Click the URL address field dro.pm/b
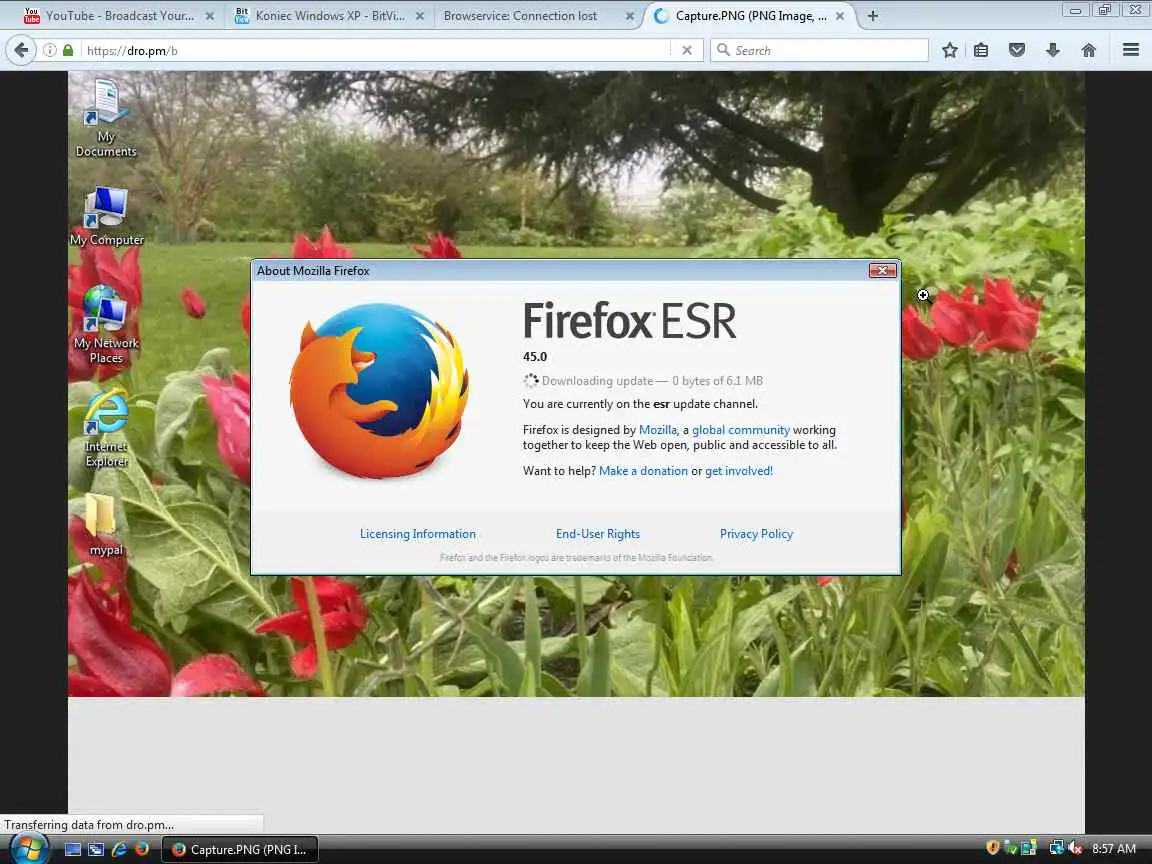Image resolution: width=1152 pixels, height=864 pixels. (x=375, y=50)
